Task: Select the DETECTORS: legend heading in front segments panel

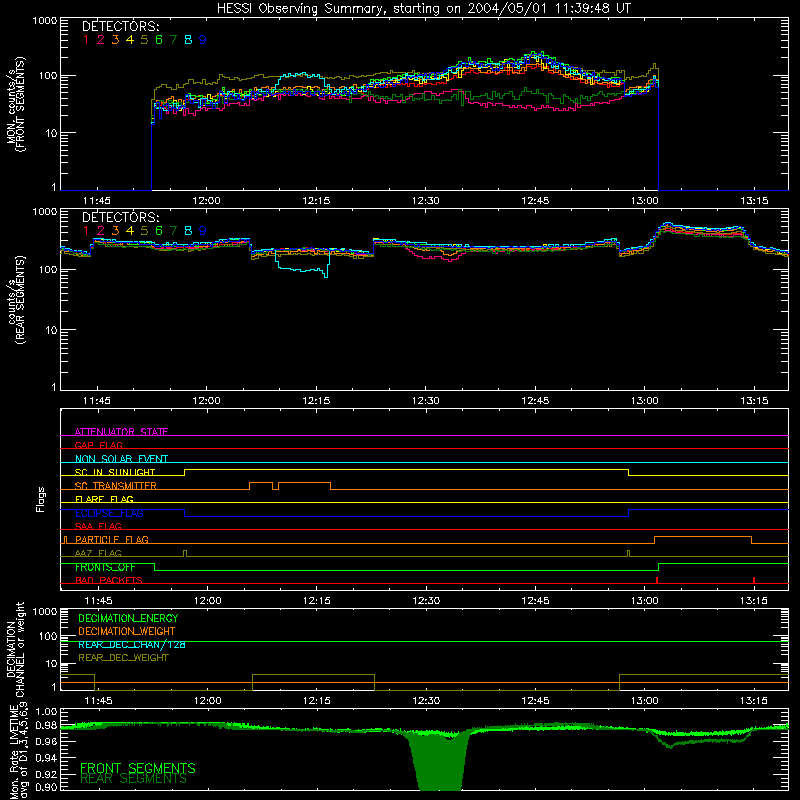Action: (x=120, y=27)
